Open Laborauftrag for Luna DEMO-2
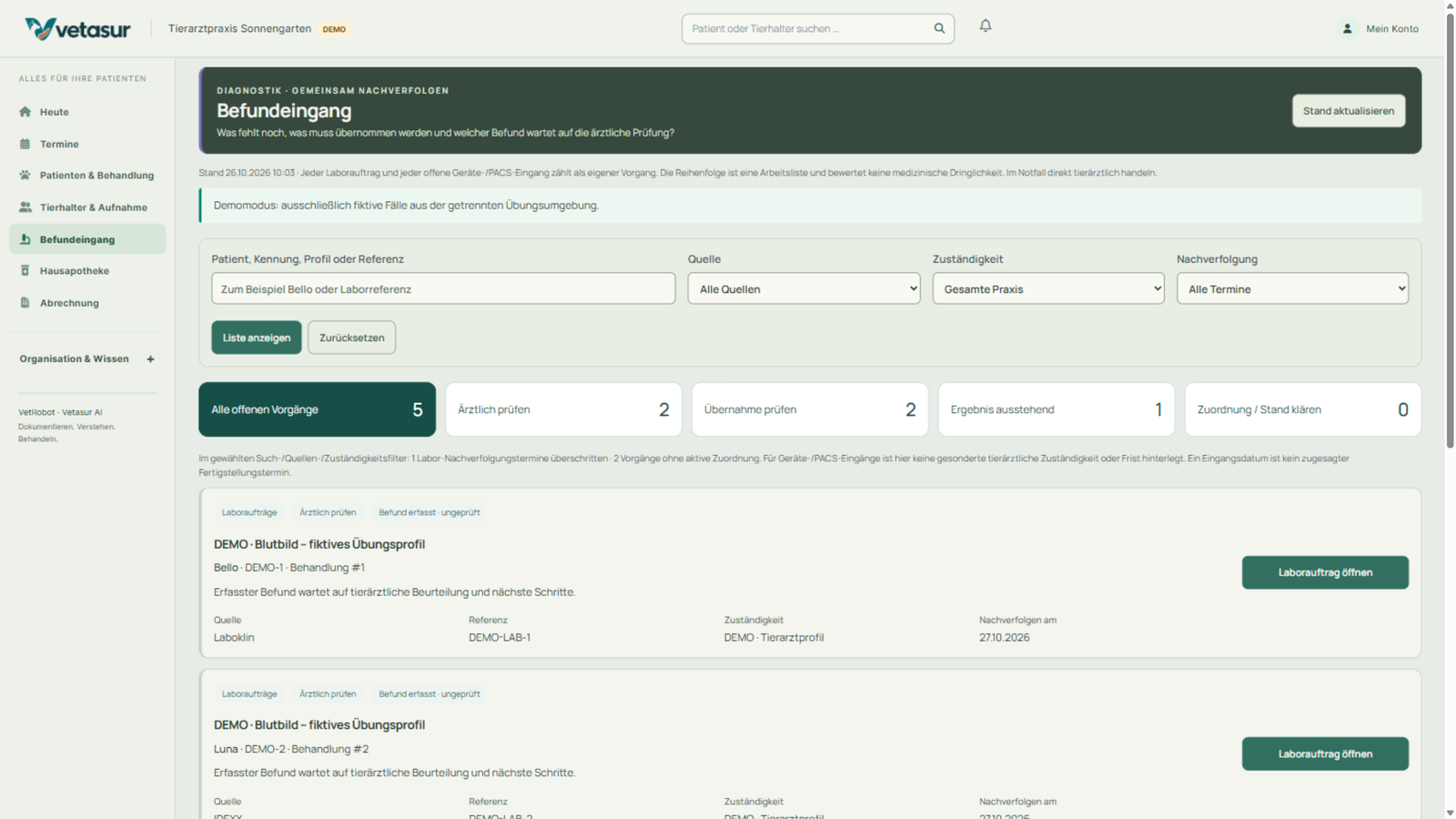 click(1325, 753)
